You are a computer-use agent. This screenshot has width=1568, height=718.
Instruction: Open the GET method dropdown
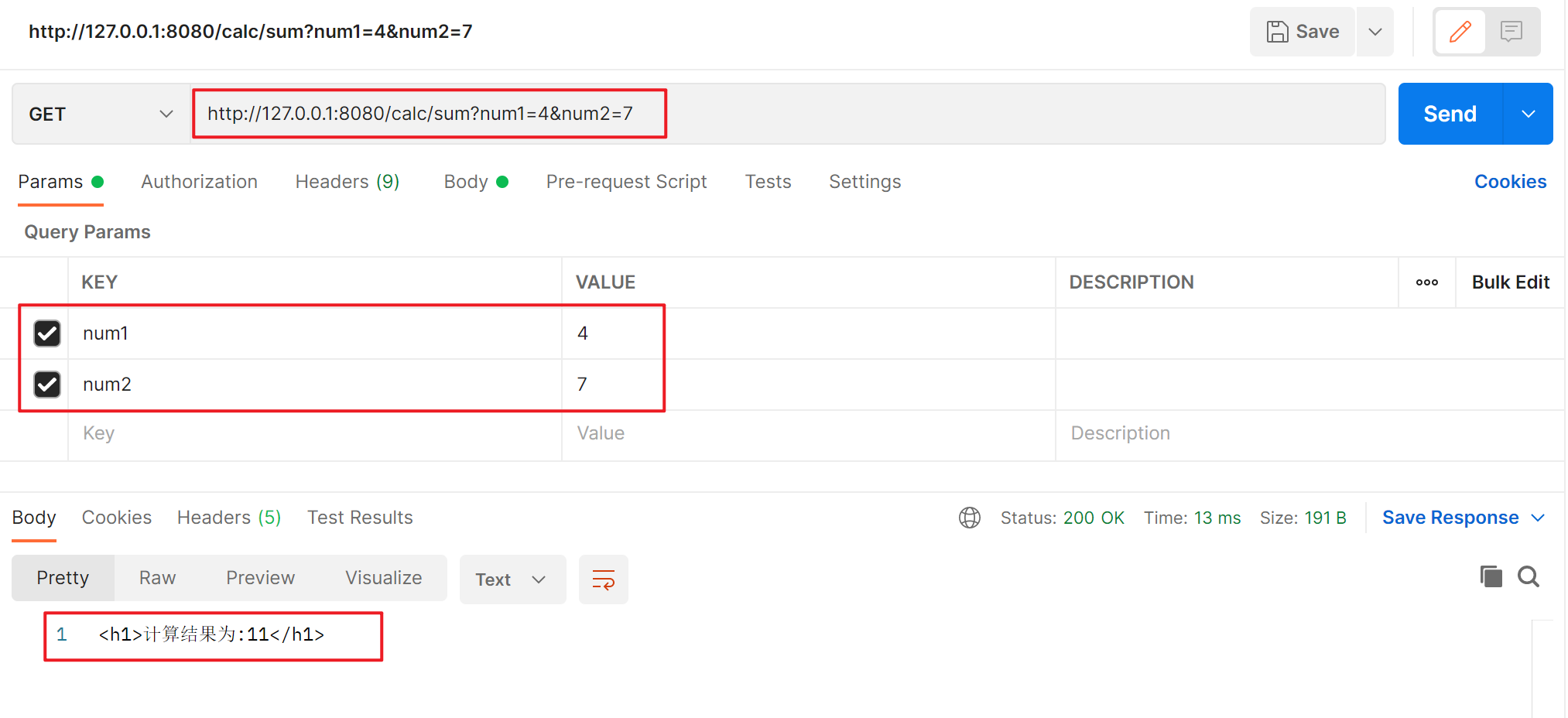coord(101,115)
